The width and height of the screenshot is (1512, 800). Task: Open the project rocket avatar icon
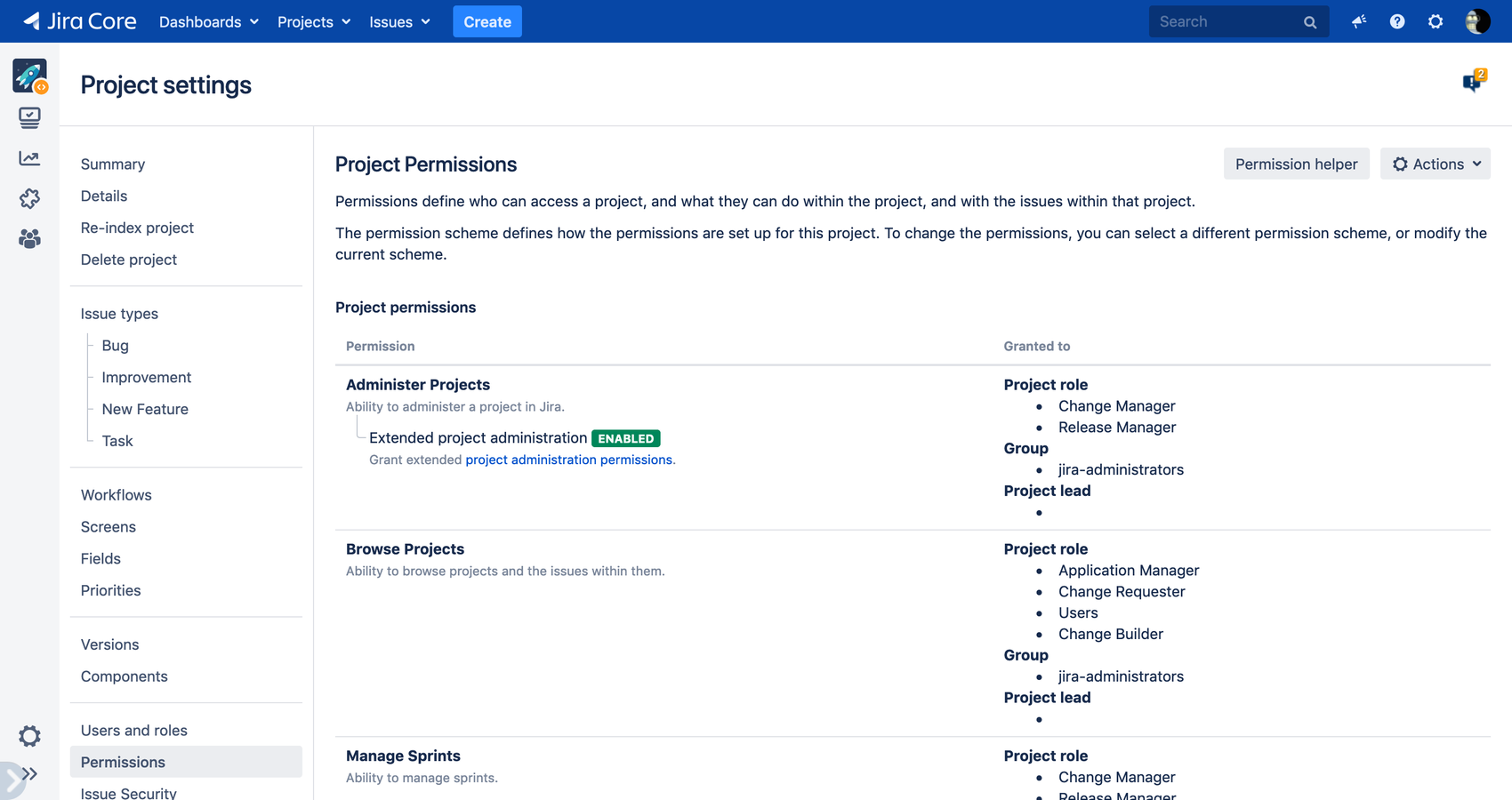tap(29, 76)
